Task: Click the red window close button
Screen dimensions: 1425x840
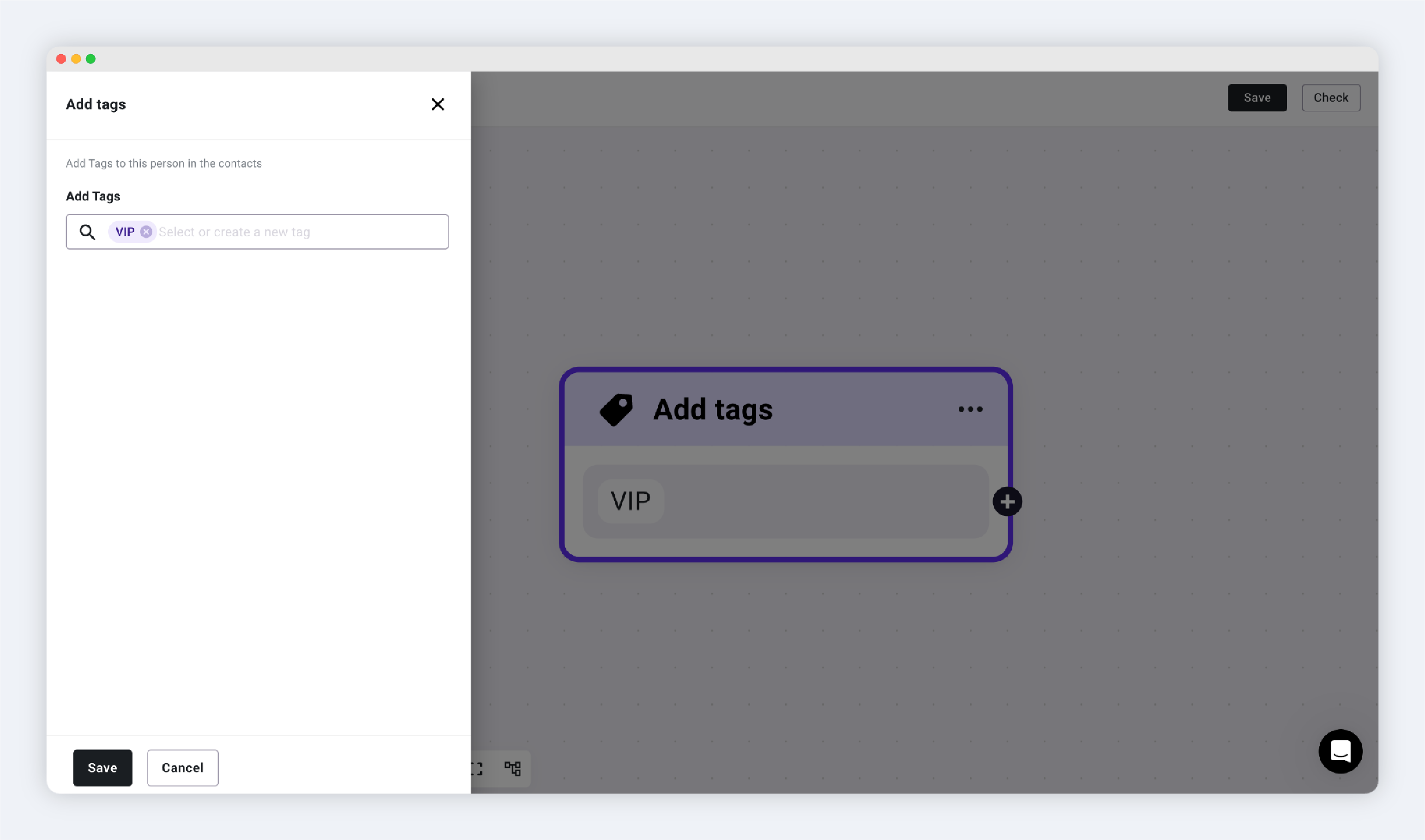Action: [x=61, y=59]
